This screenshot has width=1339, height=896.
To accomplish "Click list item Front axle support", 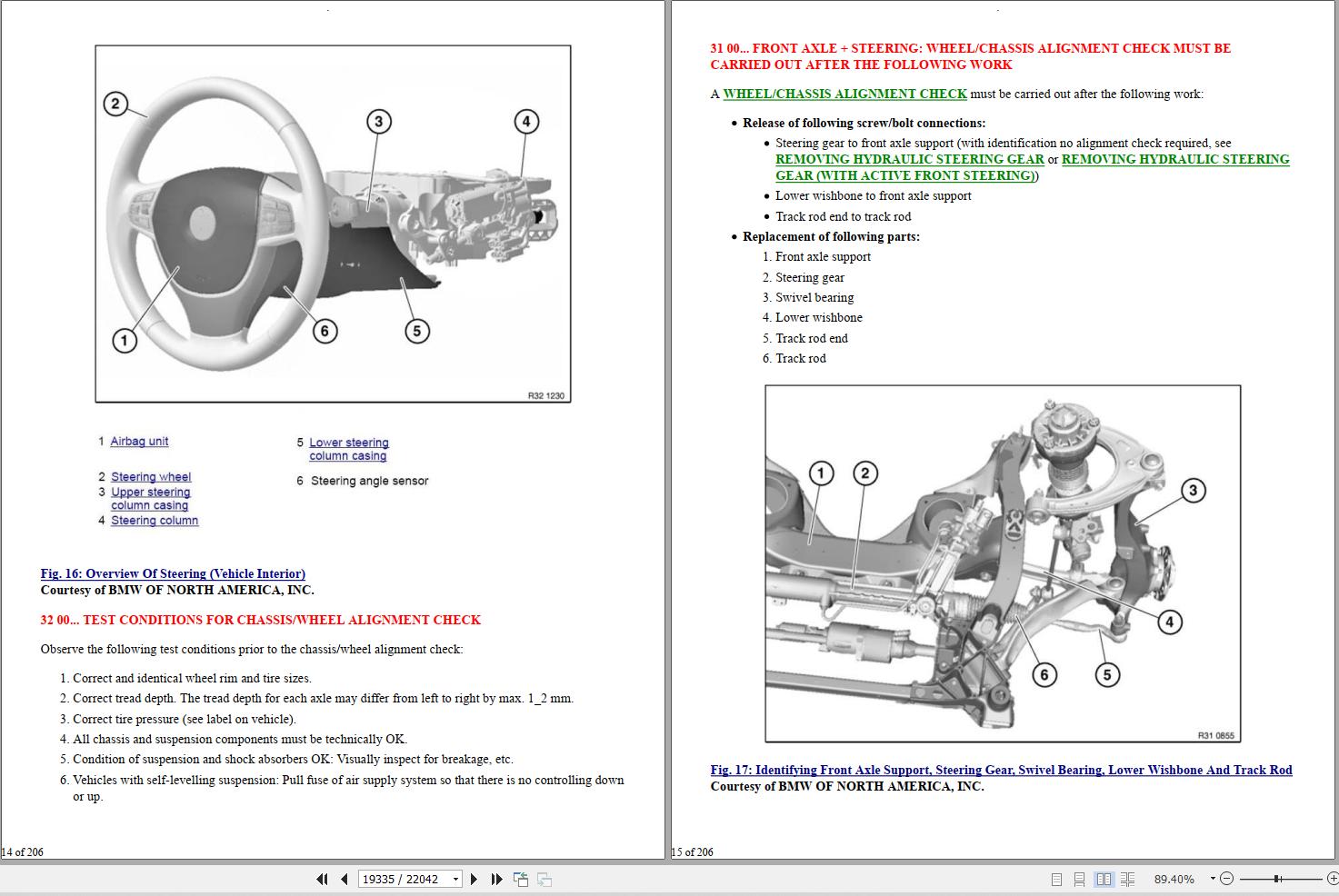I will [x=823, y=256].
